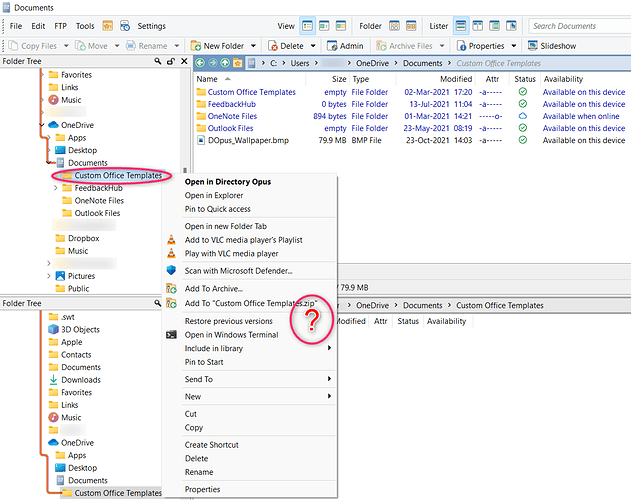Go forward with the green forward arrow
Screen dimensions: 631x500
coord(212,63)
